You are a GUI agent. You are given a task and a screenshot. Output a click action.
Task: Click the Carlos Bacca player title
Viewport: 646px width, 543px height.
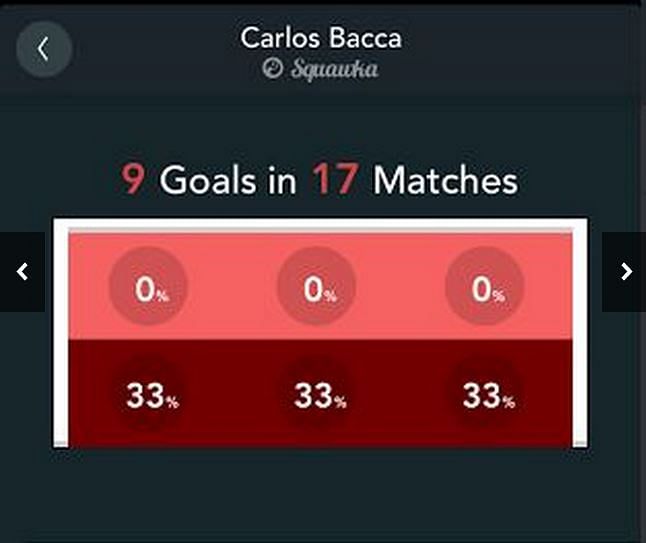[321, 38]
